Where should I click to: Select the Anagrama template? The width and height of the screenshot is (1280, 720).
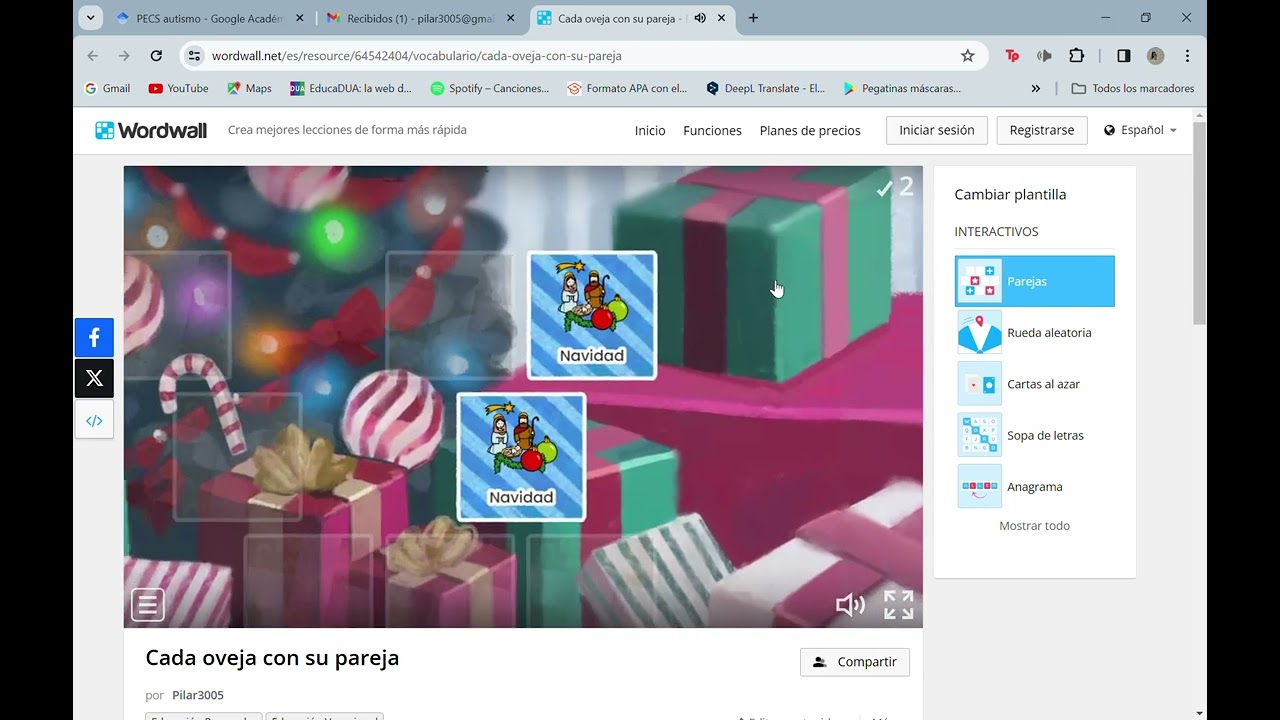click(1035, 487)
